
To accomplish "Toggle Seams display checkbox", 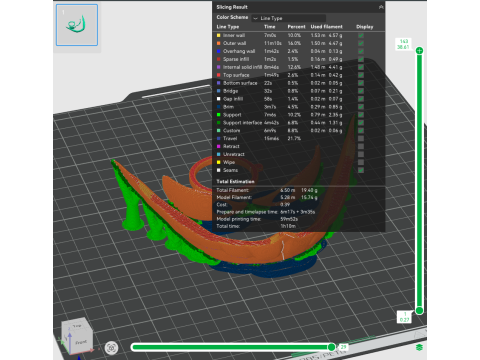I will [361, 170].
